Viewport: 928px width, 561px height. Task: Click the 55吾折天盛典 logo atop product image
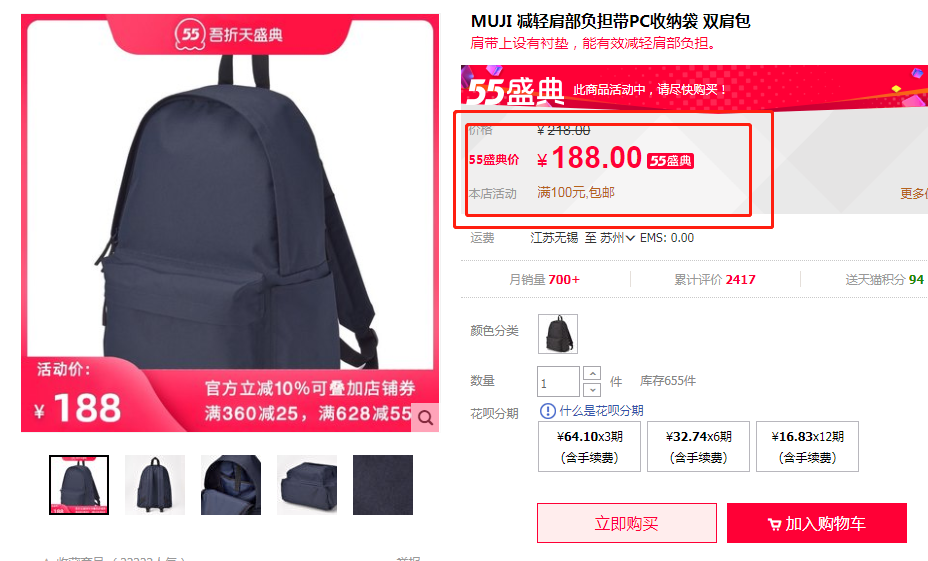(x=229, y=34)
